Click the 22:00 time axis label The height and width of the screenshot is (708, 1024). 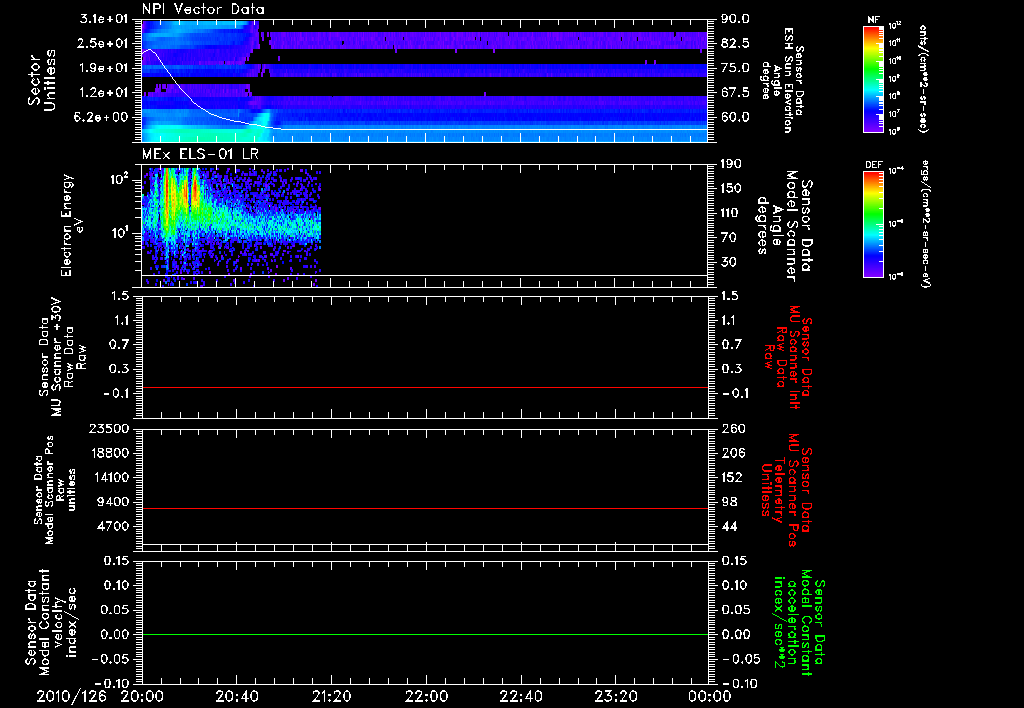click(x=426, y=696)
